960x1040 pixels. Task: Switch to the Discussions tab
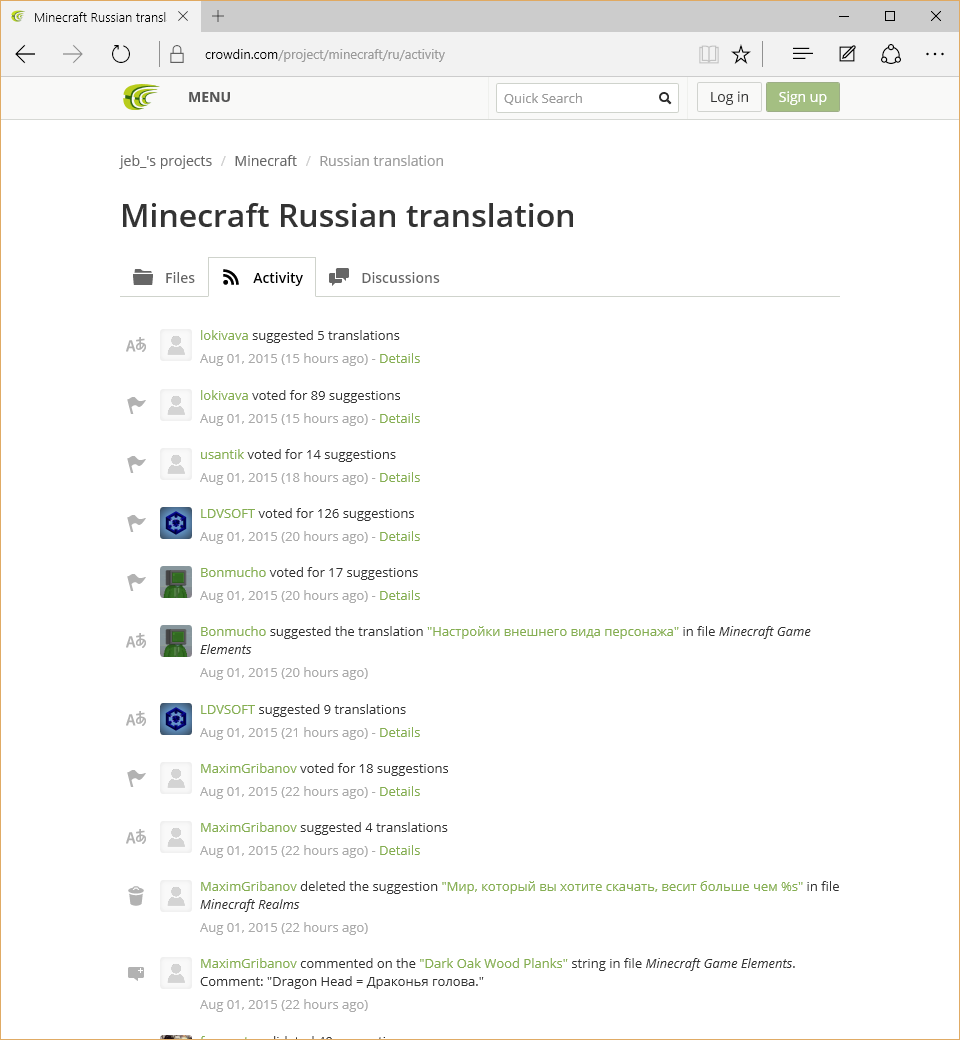click(x=384, y=277)
